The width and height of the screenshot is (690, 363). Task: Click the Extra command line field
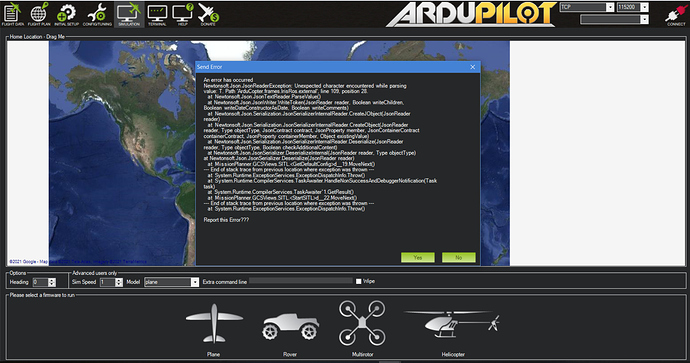301,281
